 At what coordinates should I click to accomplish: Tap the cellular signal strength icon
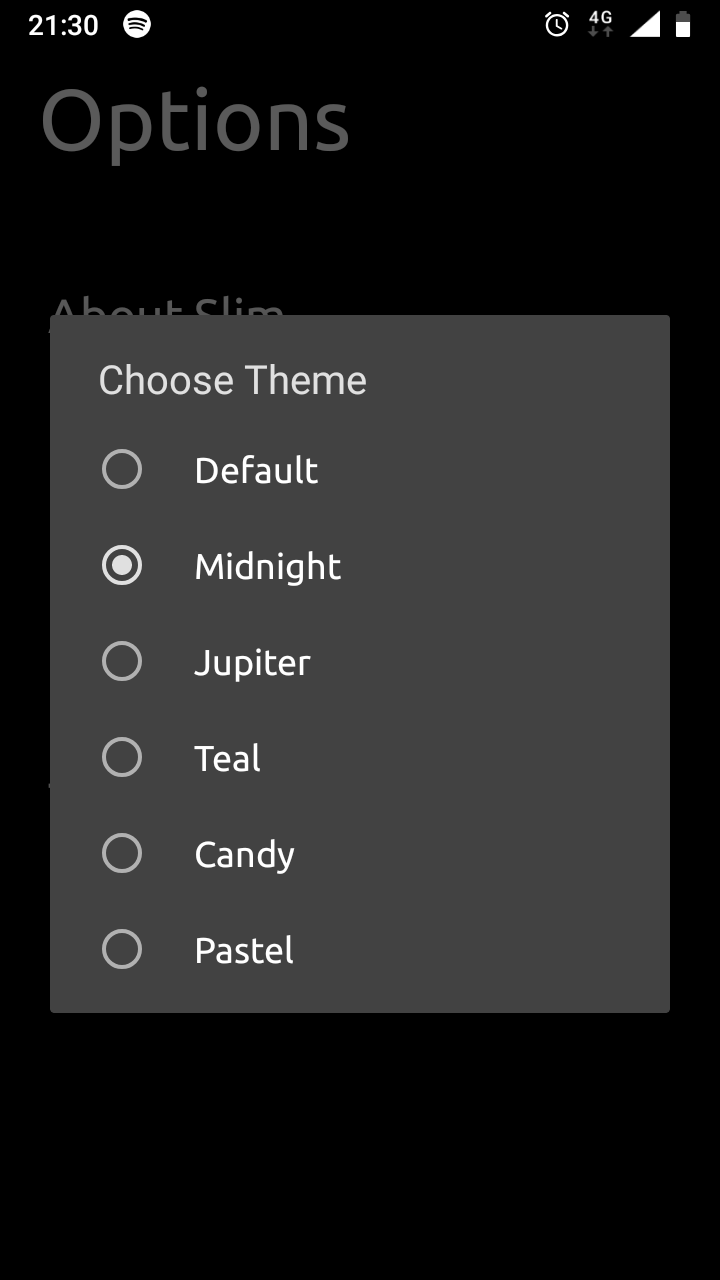(645, 25)
